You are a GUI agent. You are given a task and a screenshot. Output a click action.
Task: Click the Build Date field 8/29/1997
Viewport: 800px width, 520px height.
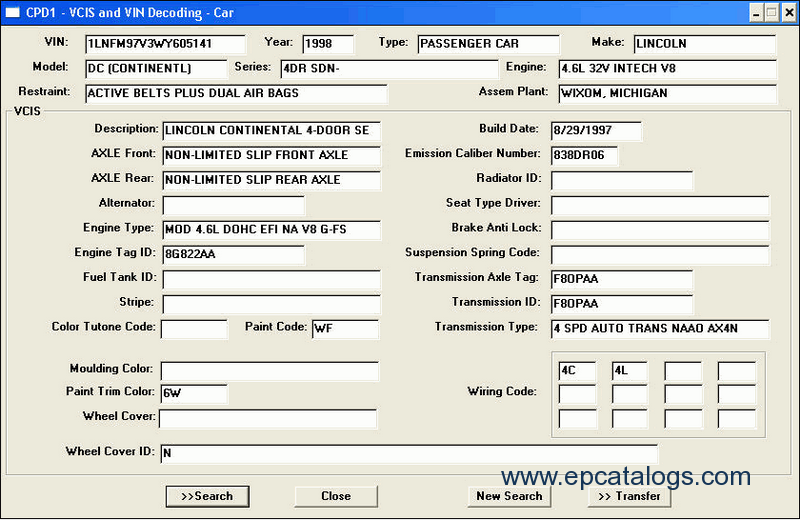click(596, 131)
